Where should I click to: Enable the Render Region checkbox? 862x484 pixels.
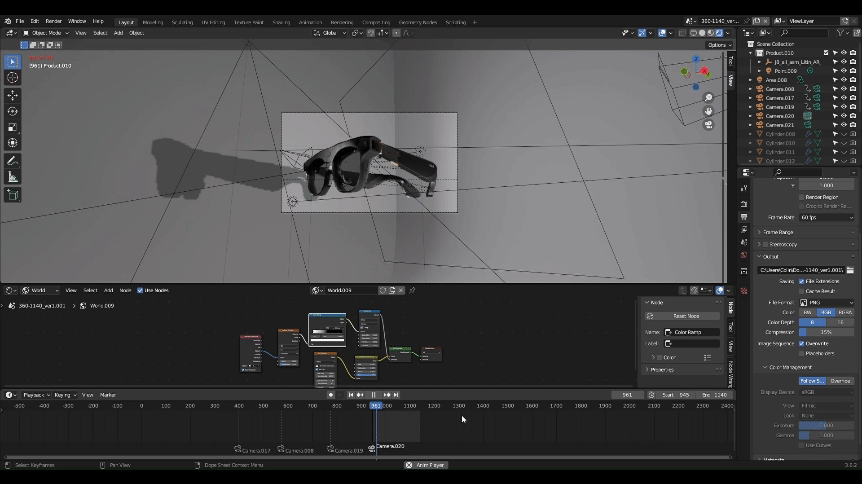pos(802,197)
